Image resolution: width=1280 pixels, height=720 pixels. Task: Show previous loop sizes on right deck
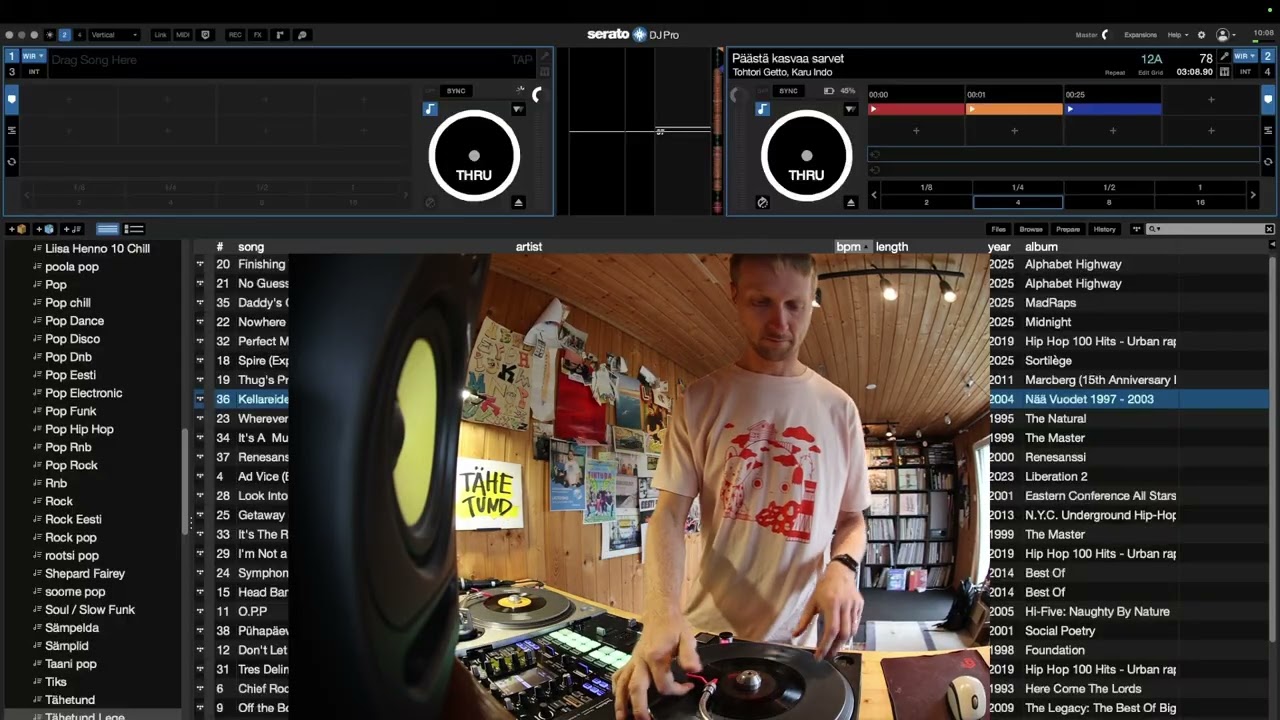point(874,195)
